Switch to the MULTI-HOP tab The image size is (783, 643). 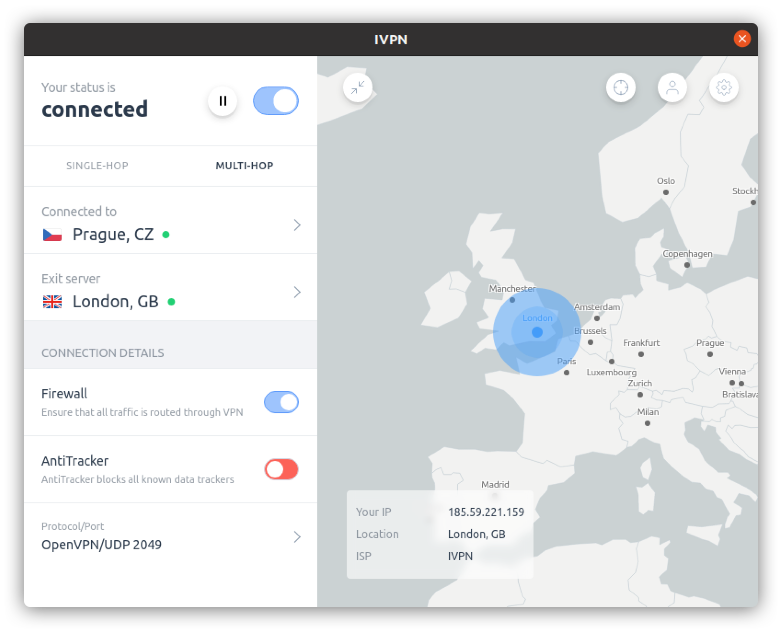pyautogui.click(x=244, y=166)
